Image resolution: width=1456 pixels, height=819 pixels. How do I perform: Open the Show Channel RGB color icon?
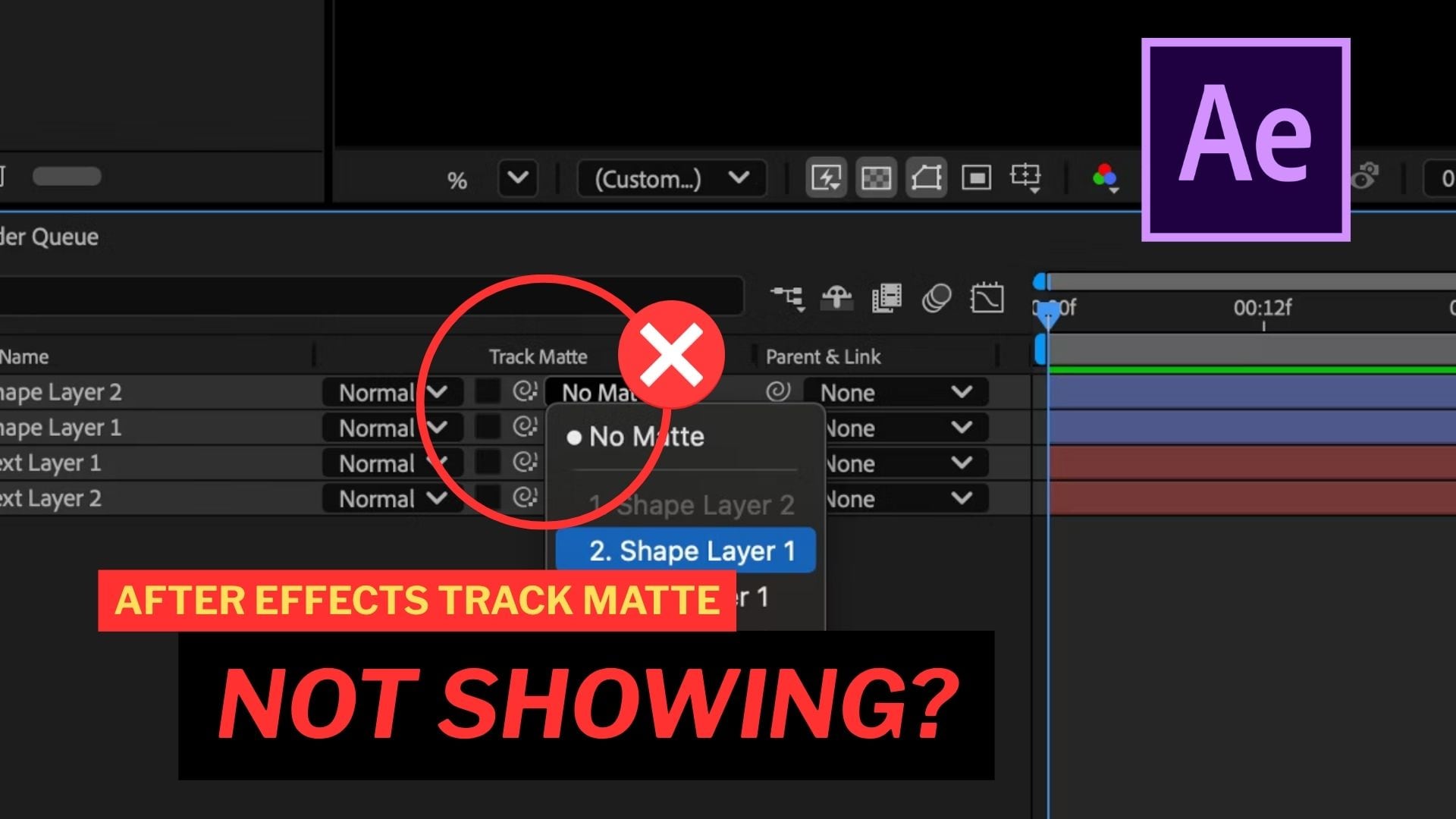[1105, 178]
